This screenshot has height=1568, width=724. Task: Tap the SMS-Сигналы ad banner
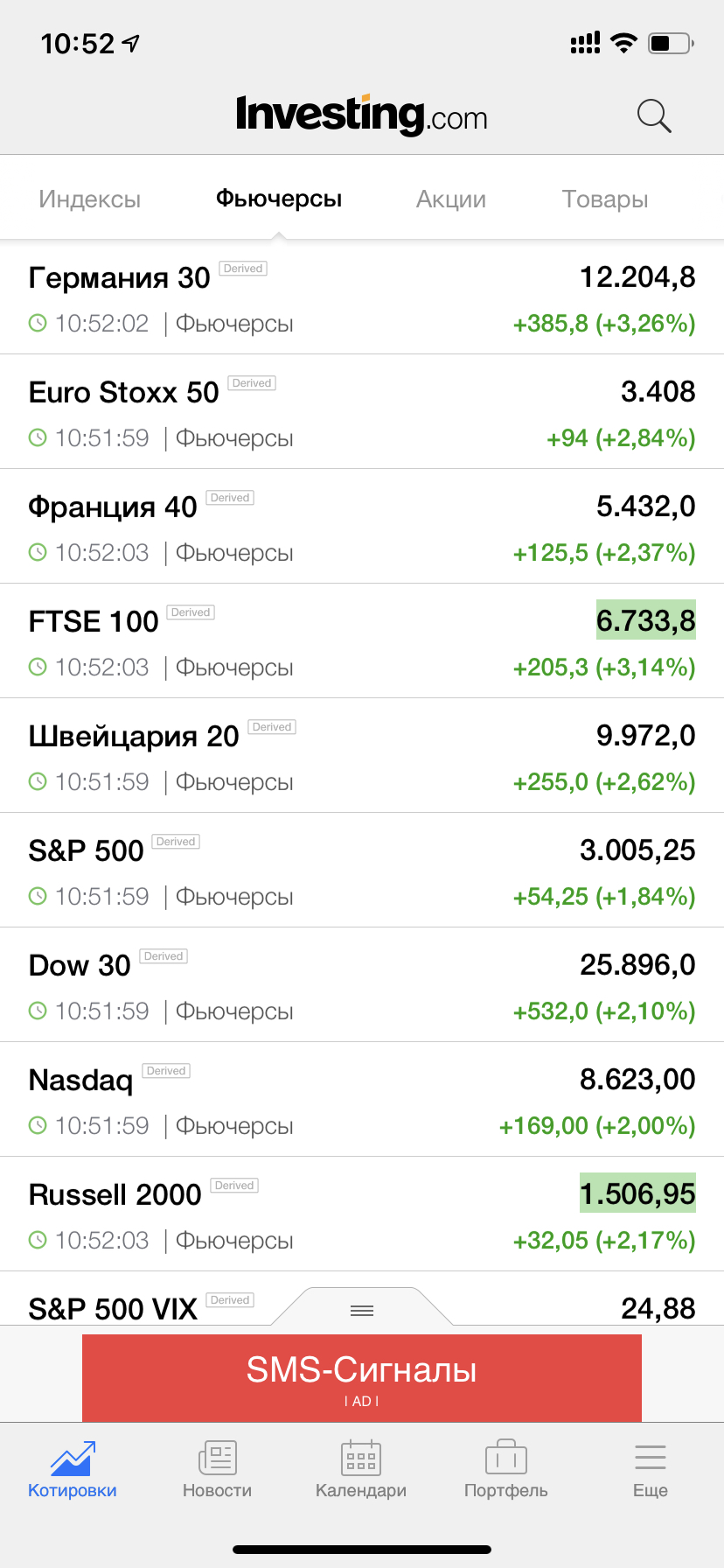[362, 1377]
